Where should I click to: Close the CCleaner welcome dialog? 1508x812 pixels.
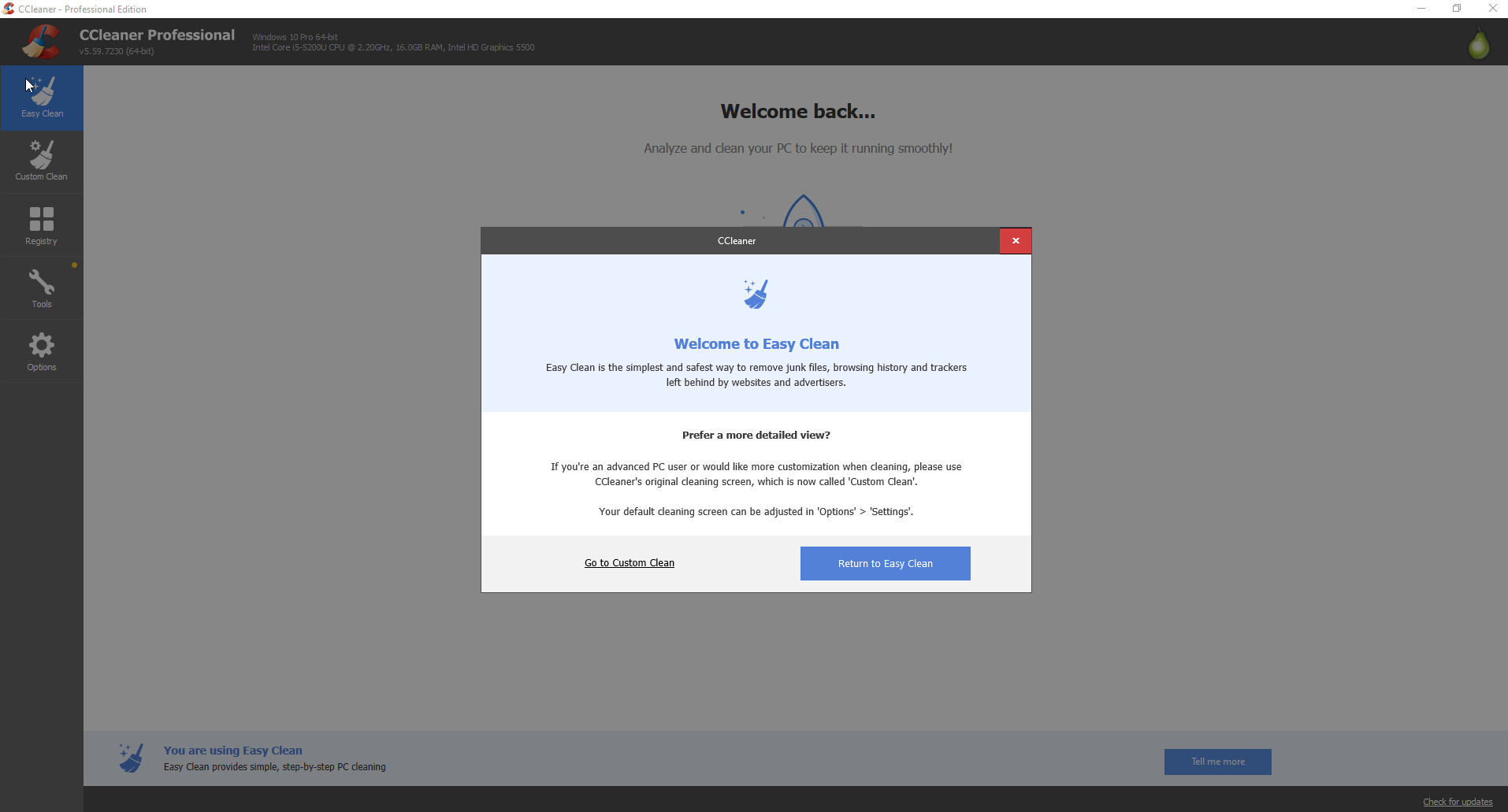click(1016, 241)
